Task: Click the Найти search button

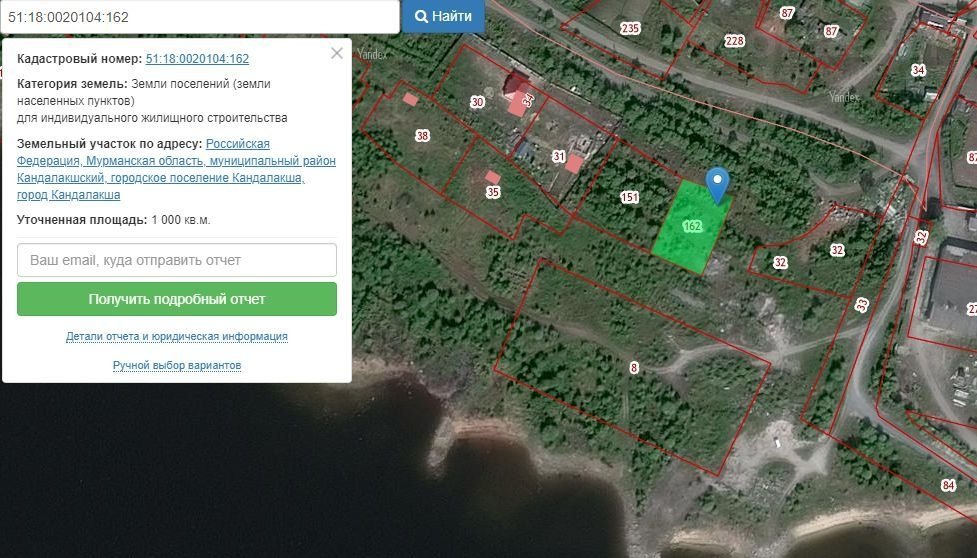Action: (443, 17)
